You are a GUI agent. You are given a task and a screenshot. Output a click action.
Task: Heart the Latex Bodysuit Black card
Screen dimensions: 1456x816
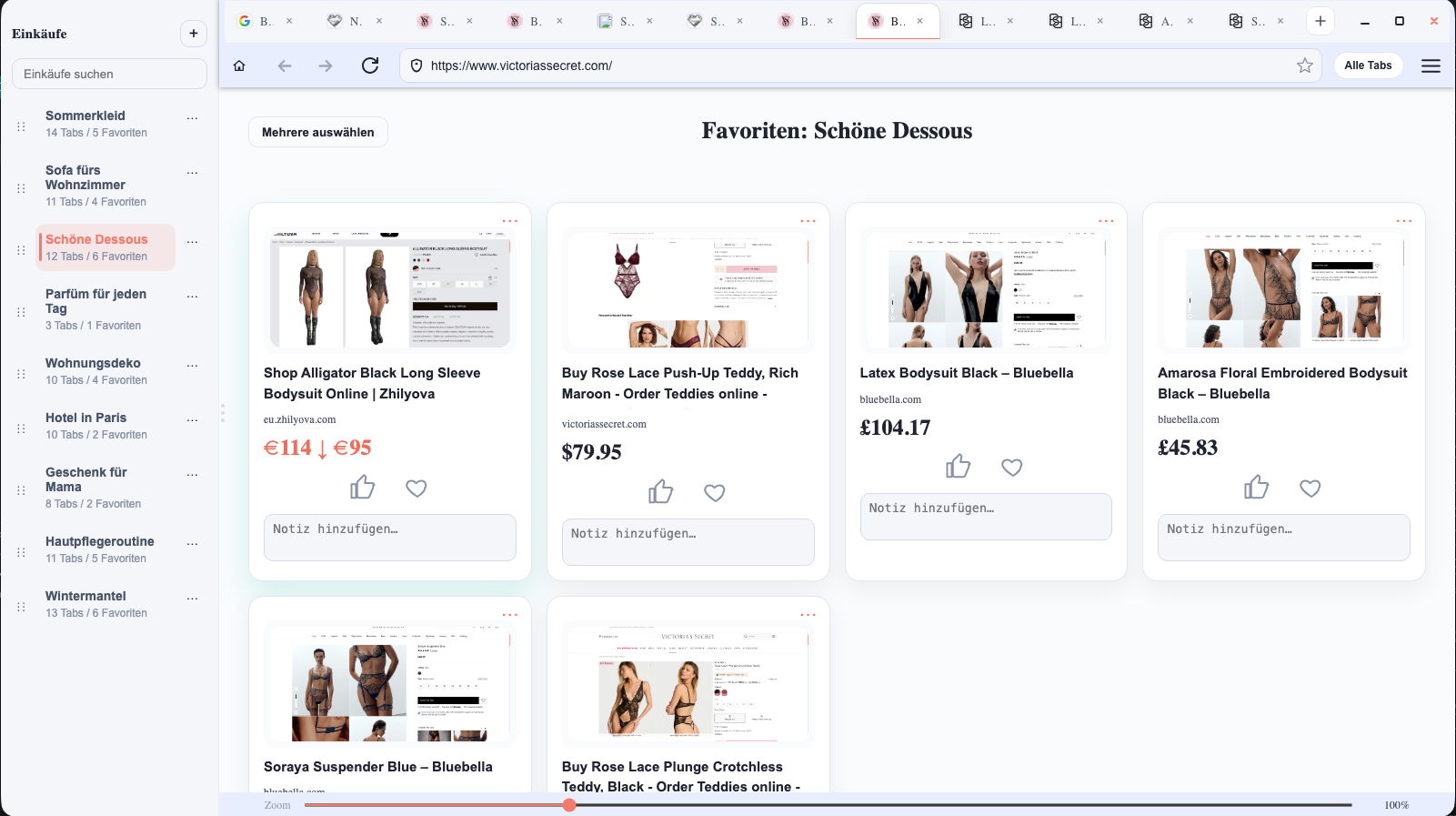pyautogui.click(x=1012, y=468)
